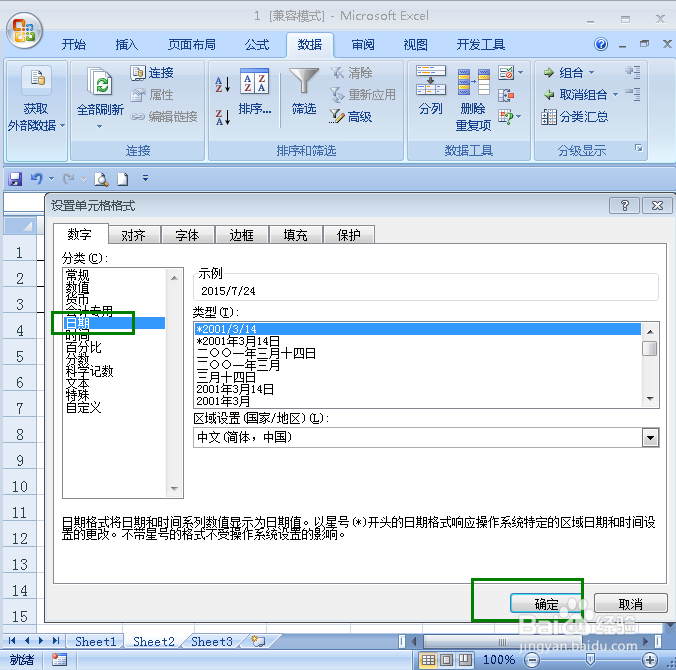Switch to 边框 tab in dialog
Screen dimensions: 676x670
241,235
